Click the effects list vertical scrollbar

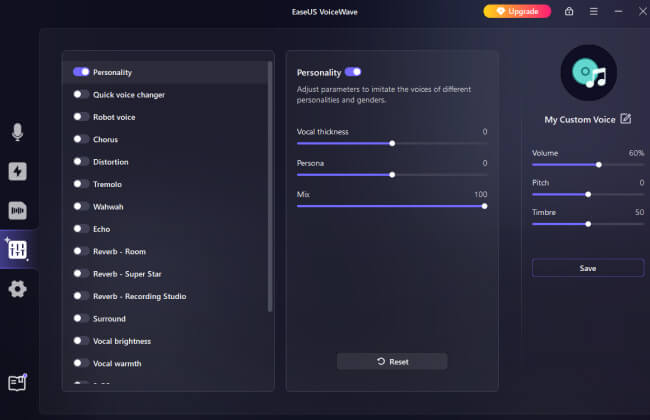[x=270, y=190]
